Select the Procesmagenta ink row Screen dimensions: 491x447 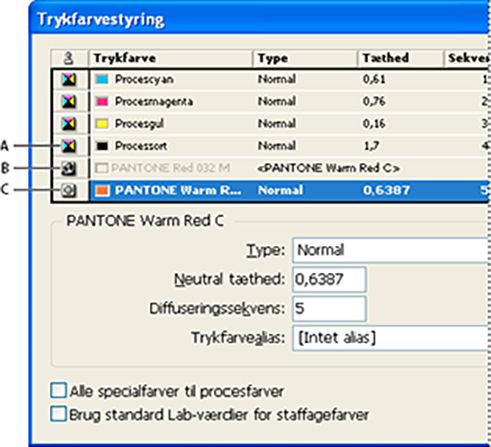coord(270,102)
